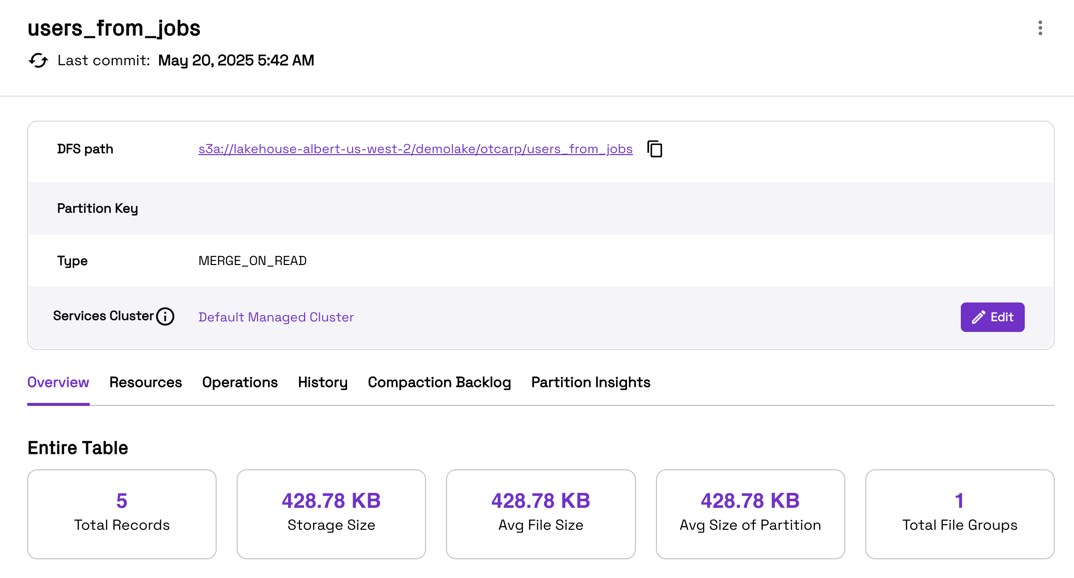Click the DFS path label
Screen dimensions: 1074x578
pos(85,149)
